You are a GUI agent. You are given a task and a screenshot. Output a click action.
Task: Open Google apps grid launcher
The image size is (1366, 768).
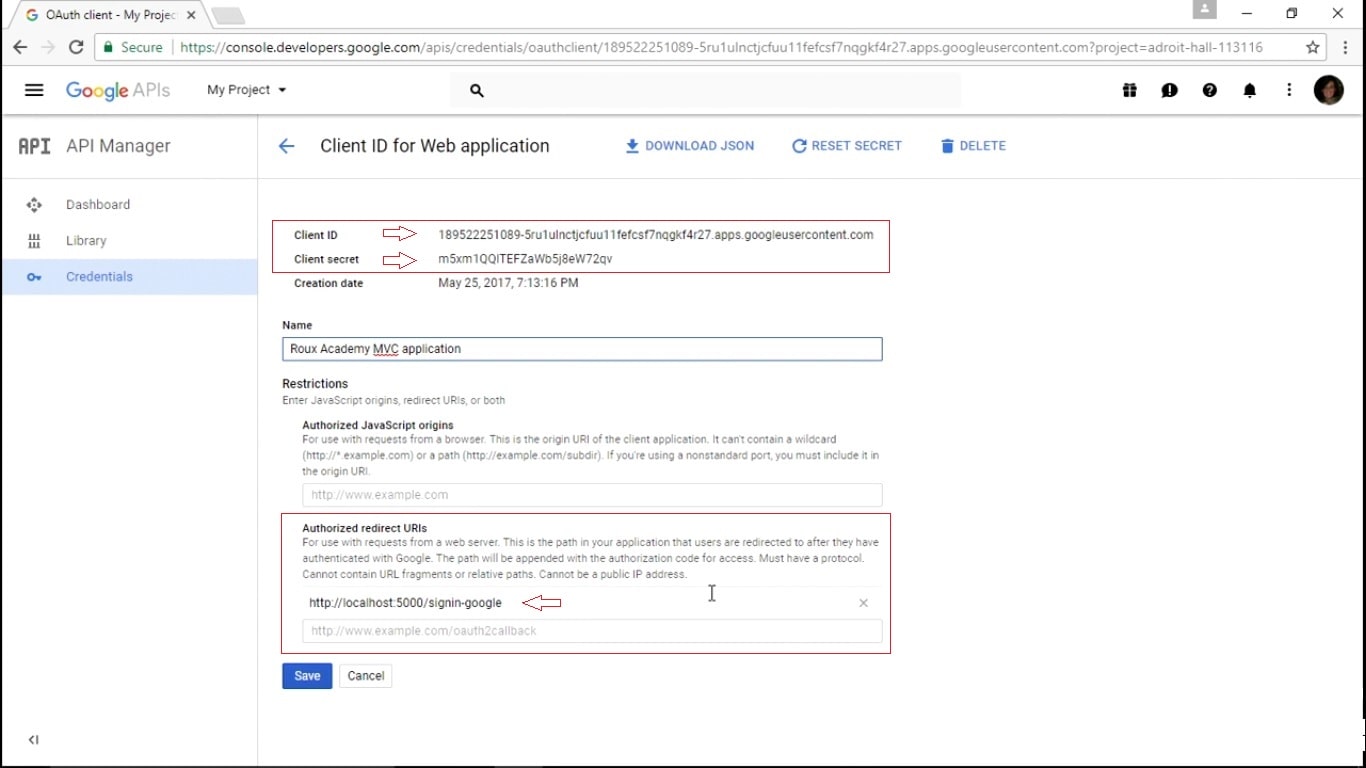coord(1129,90)
